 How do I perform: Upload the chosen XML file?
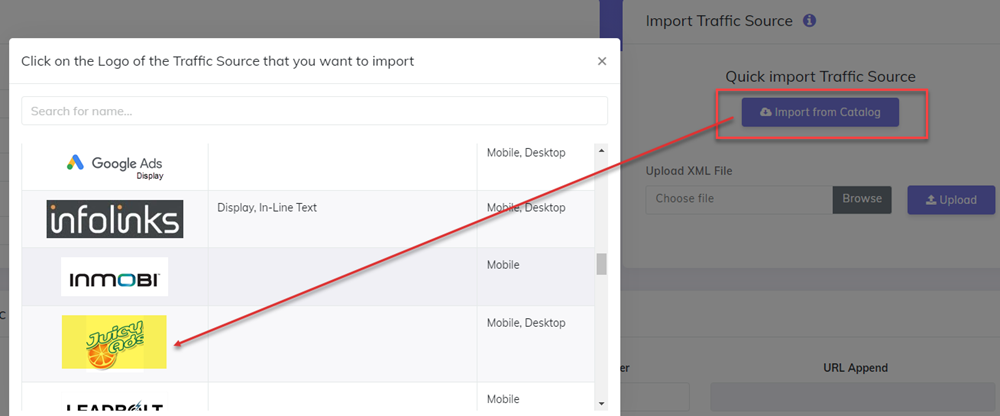(x=951, y=200)
